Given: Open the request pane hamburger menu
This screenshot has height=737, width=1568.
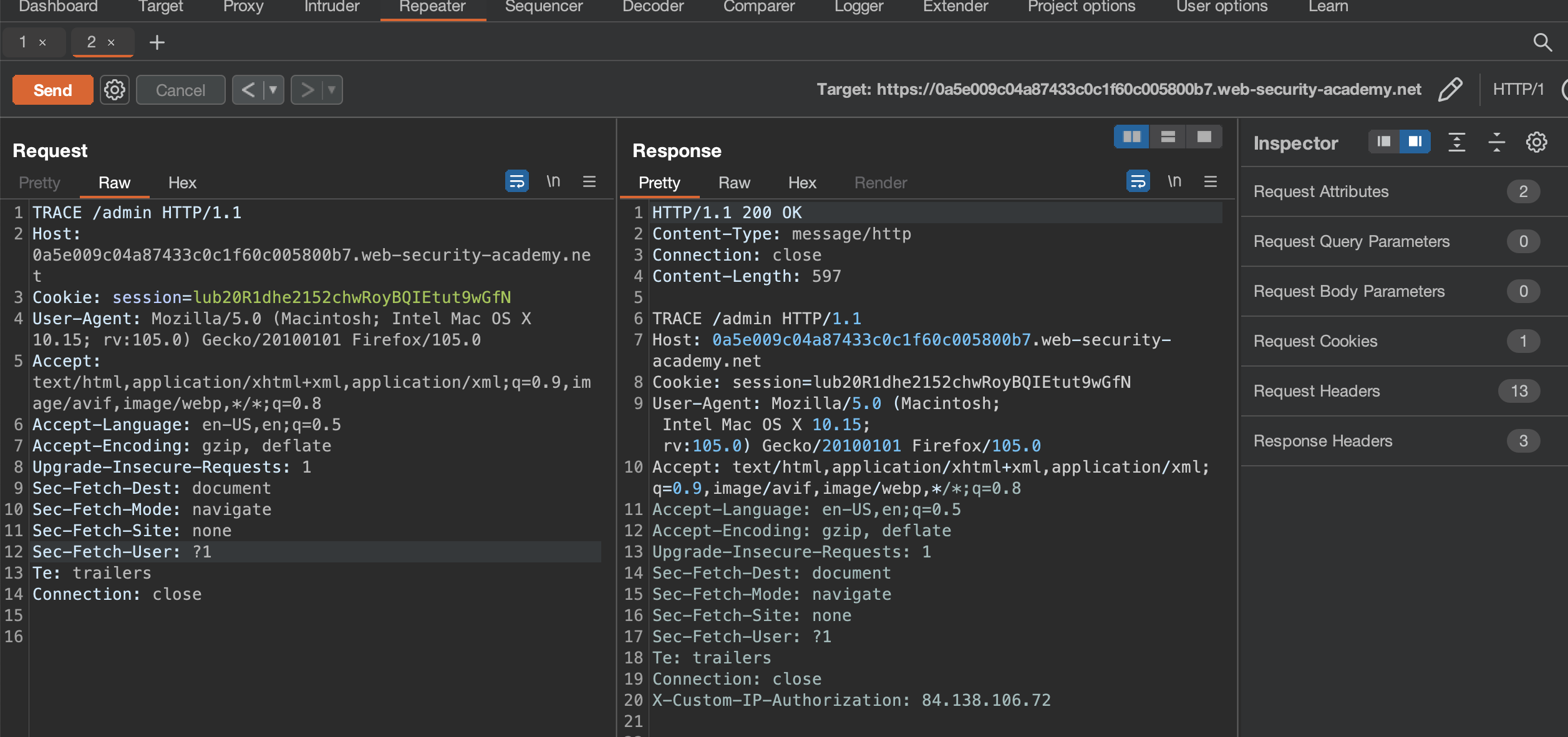Looking at the screenshot, I should click(x=589, y=182).
